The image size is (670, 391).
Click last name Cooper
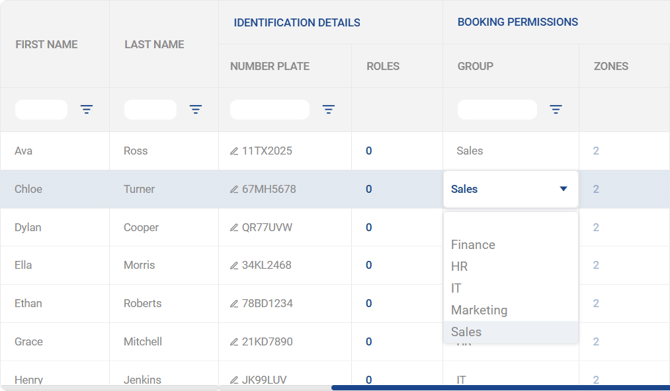pos(141,227)
